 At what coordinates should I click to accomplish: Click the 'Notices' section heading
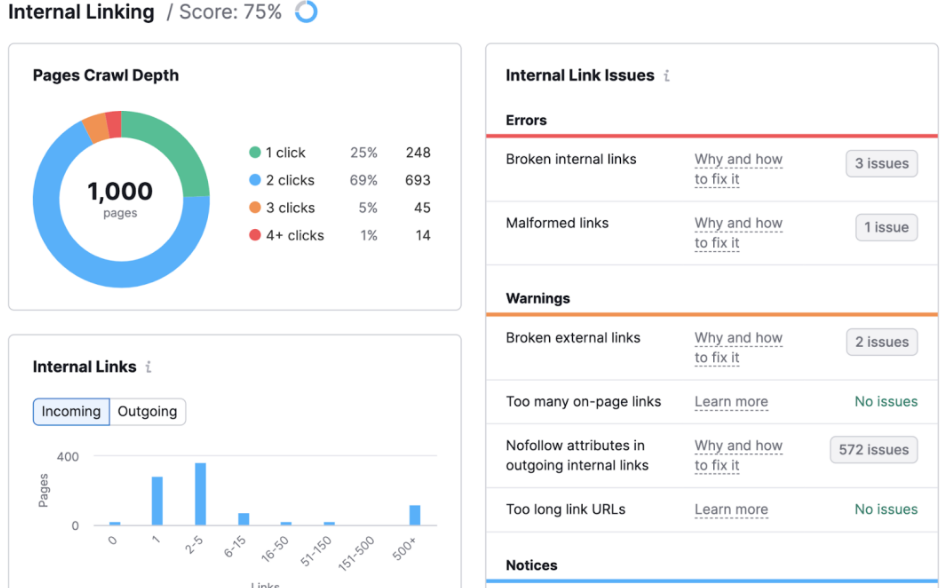[531, 566]
